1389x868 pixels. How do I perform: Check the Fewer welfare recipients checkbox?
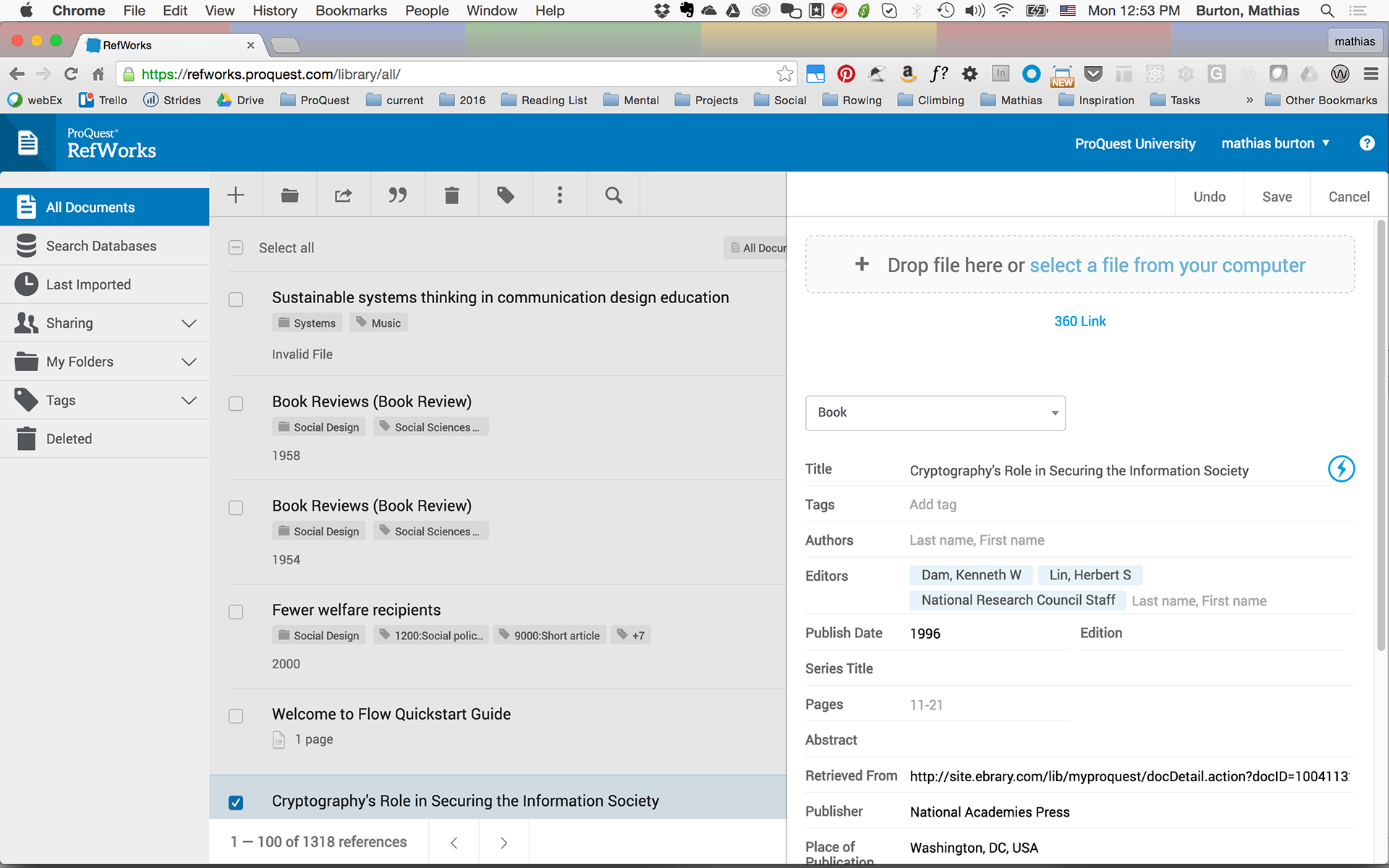(x=236, y=612)
